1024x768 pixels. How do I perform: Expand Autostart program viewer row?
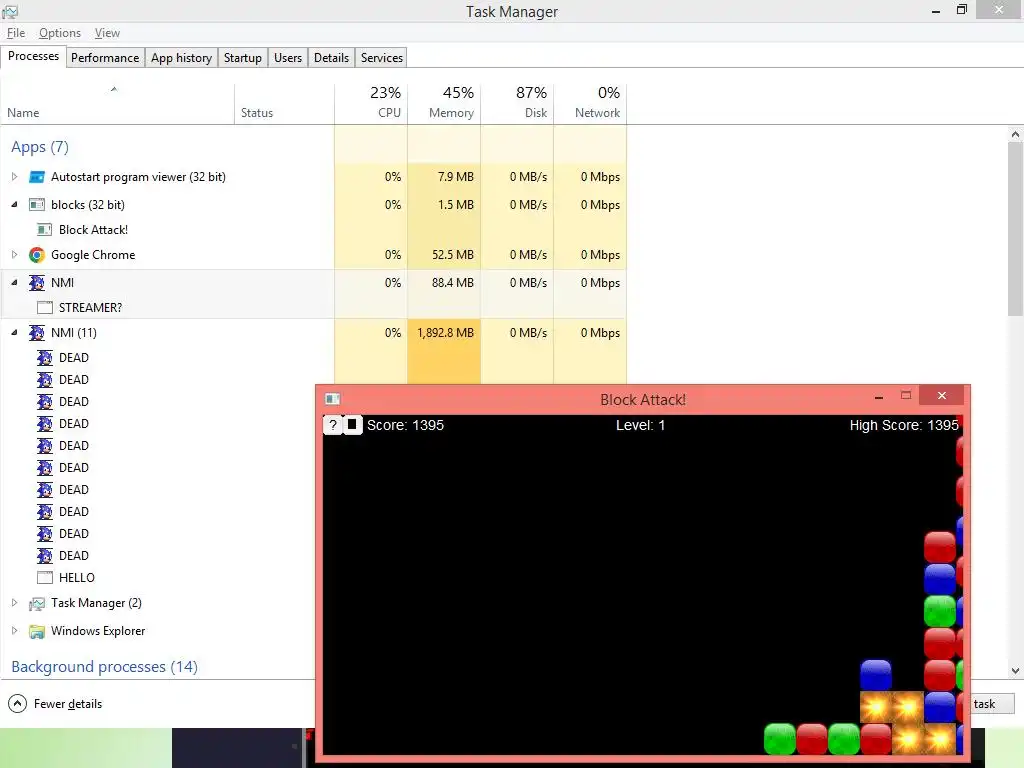point(14,177)
